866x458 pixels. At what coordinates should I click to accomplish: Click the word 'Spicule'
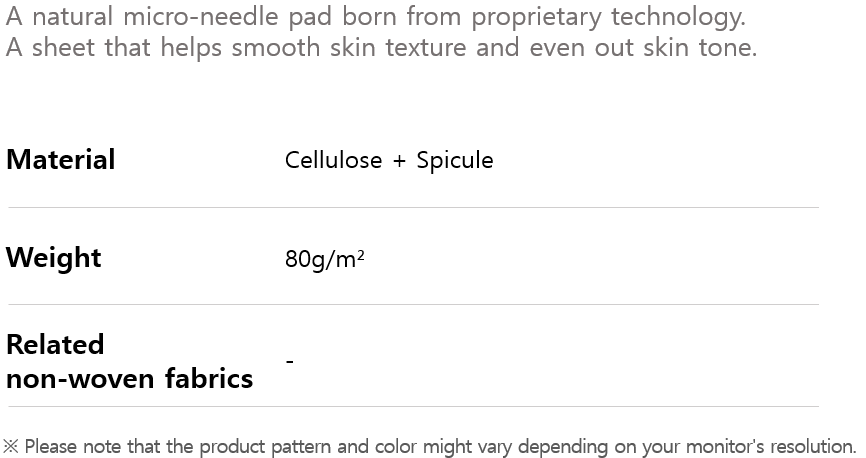pos(455,161)
